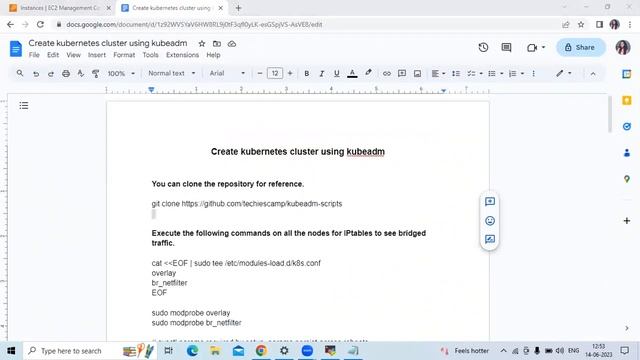Toggle bold formatting
The height and width of the screenshot is (360, 640).
tap(307, 73)
